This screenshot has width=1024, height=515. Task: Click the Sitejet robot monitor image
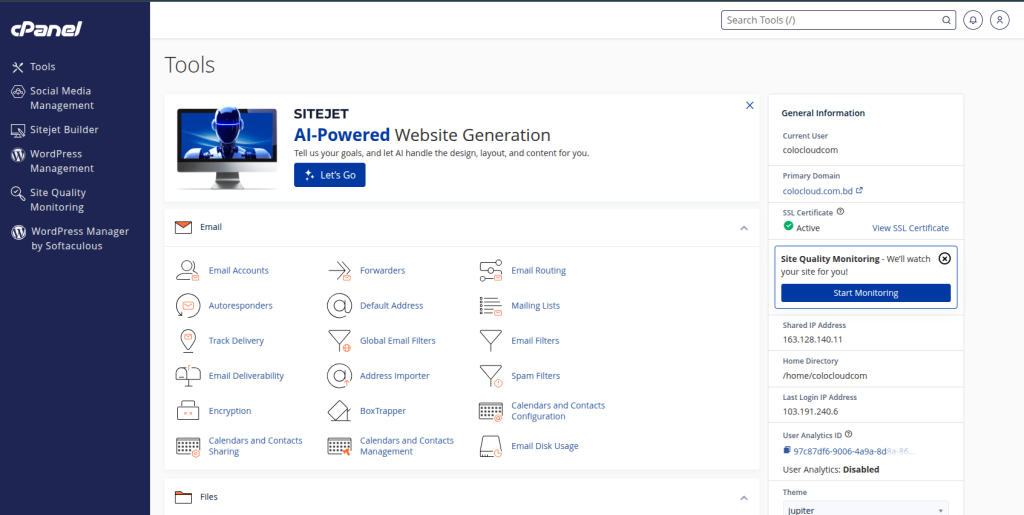227,149
